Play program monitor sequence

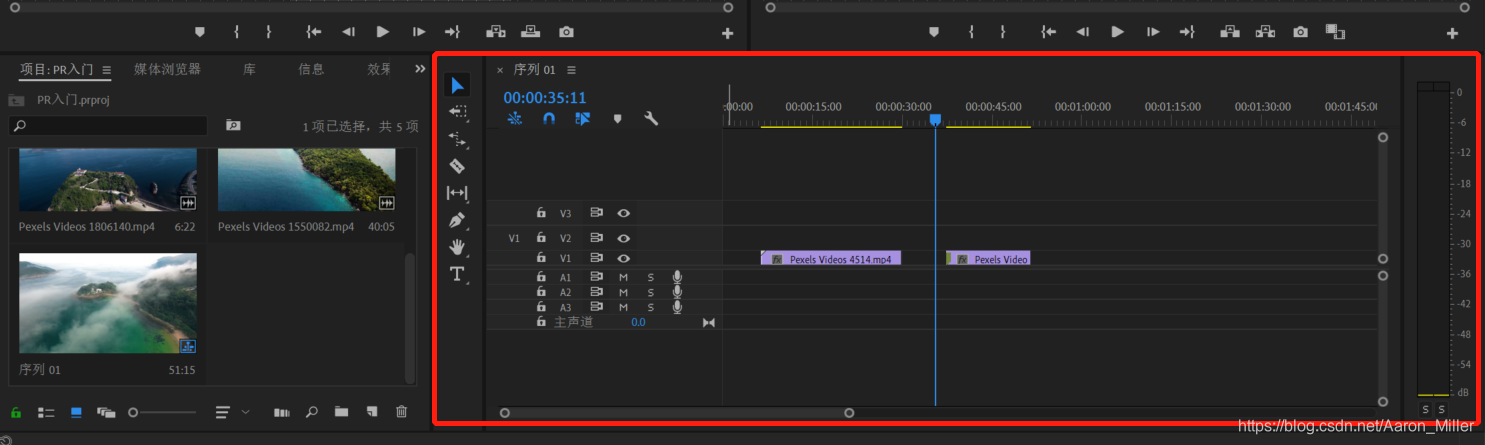(1117, 32)
